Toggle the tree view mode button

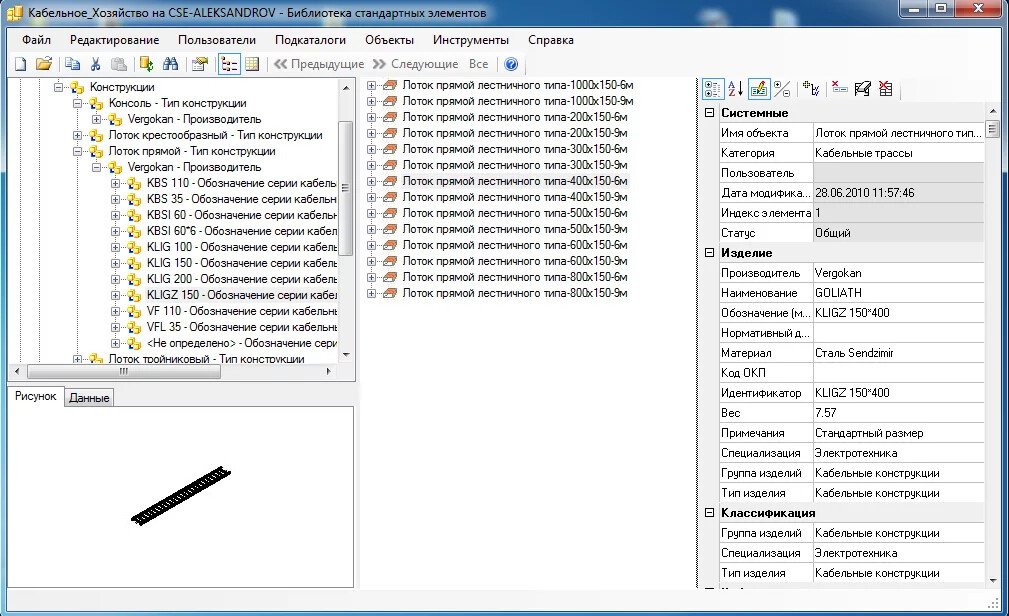pos(229,64)
